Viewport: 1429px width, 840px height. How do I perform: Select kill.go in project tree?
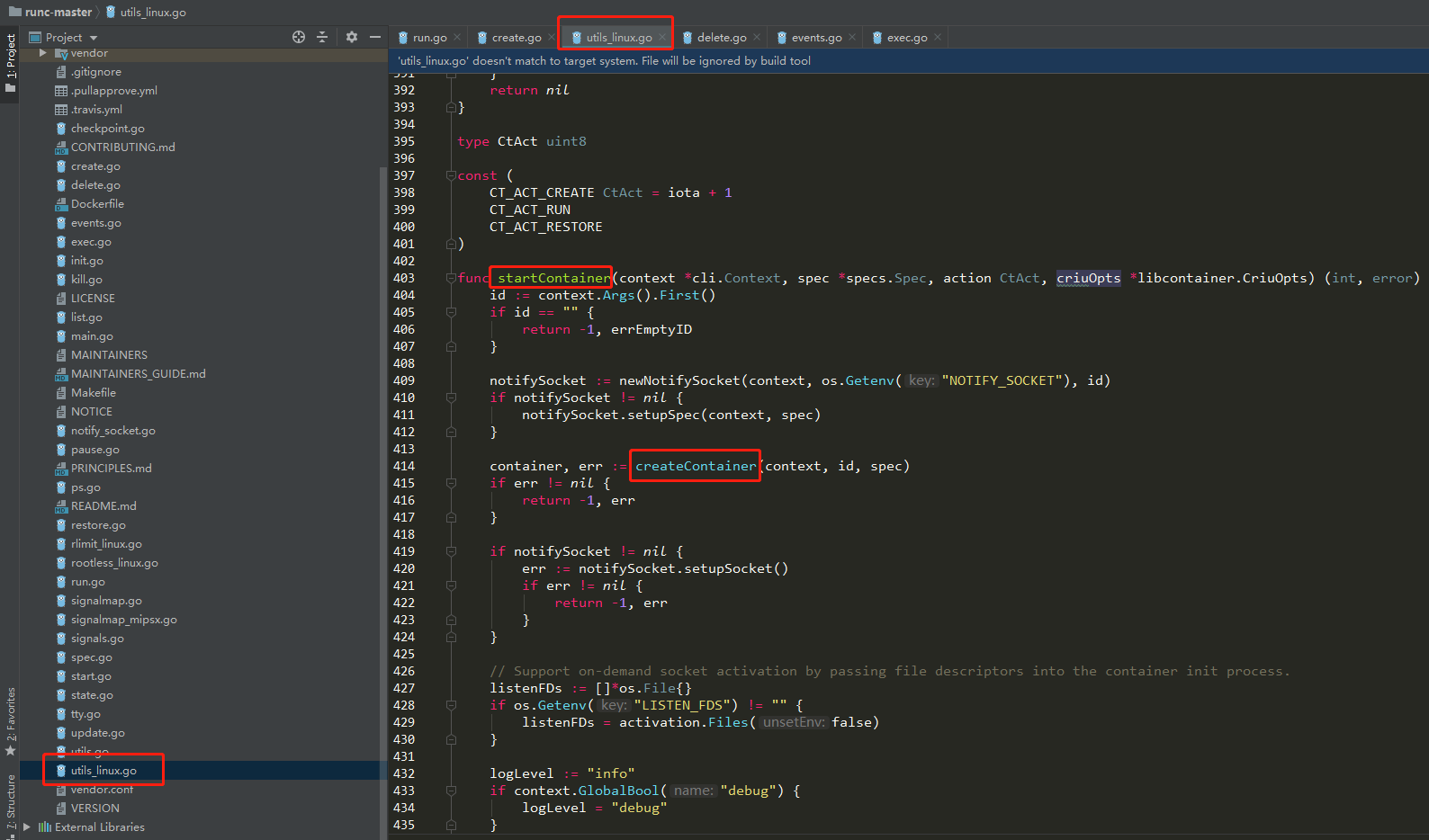click(x=86, y=280)
